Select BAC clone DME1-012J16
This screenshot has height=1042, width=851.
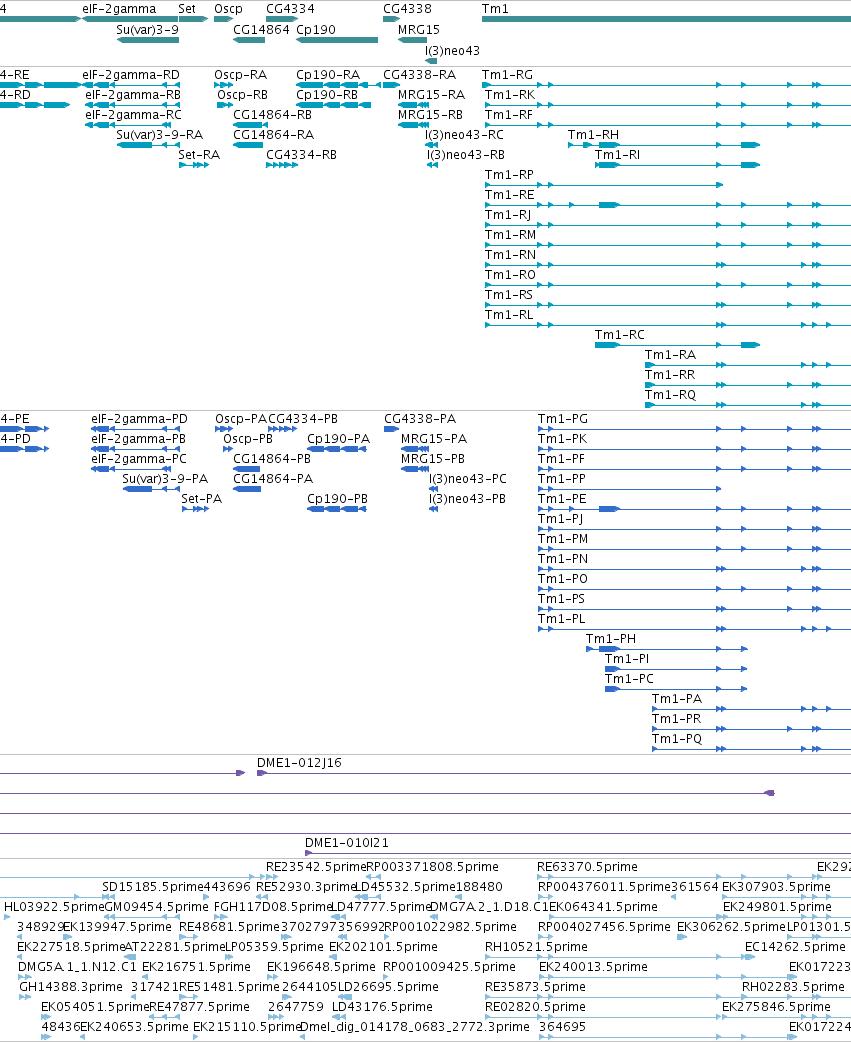coord(554,773)
